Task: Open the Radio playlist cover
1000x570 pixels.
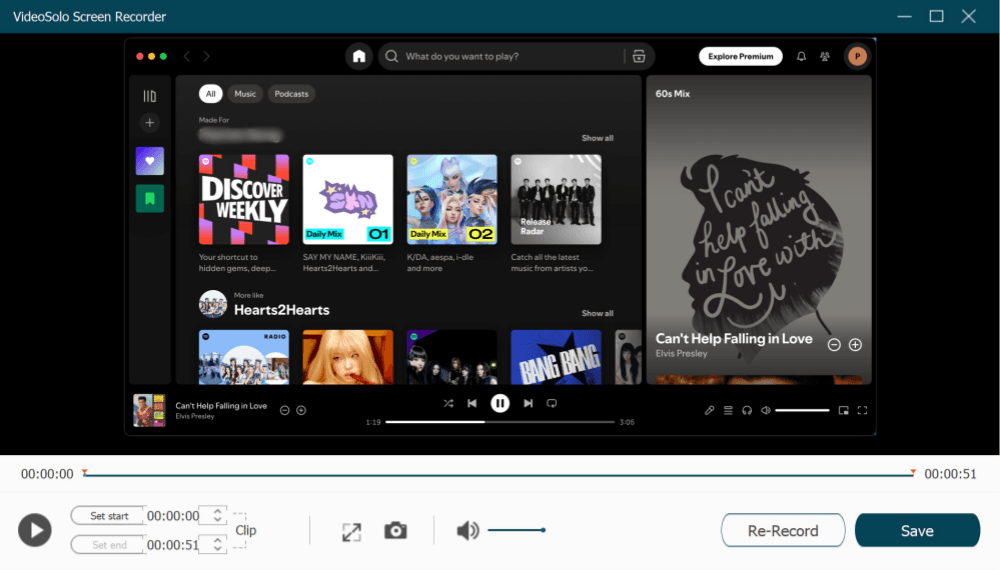Action: [244, 357]
